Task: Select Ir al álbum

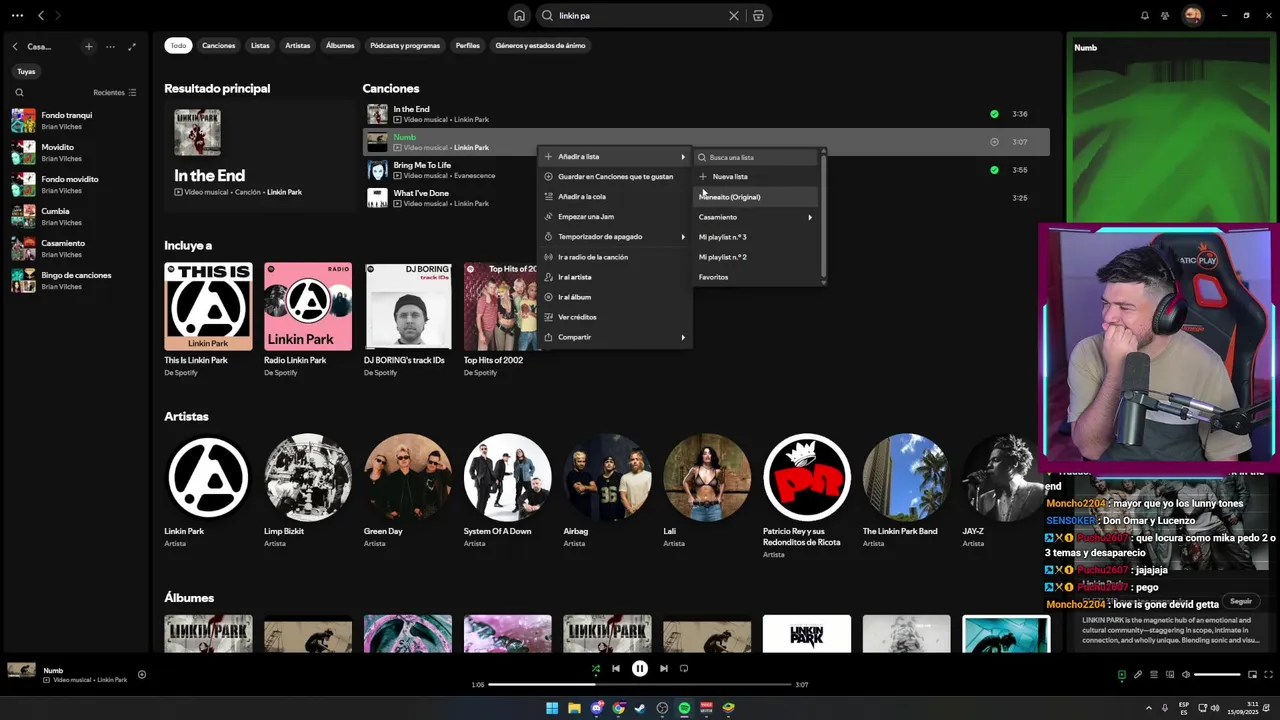Action: pyautogui.click(x=615, y=297)
